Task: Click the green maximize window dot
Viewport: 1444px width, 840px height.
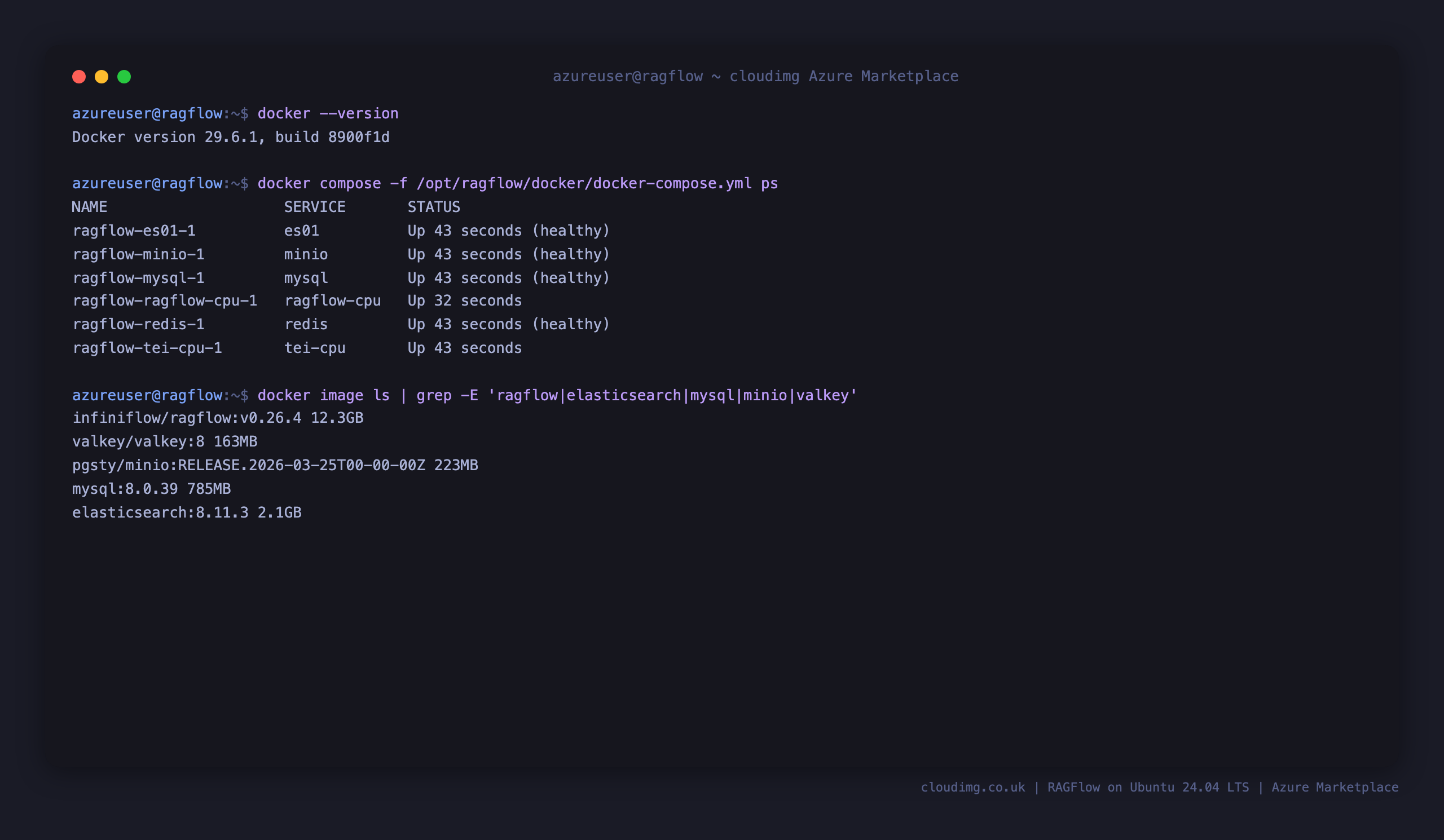Action: (x=124, y=77)
